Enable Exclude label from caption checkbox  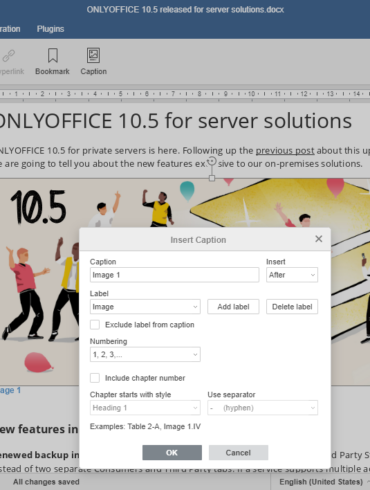[x=95, y=325]
